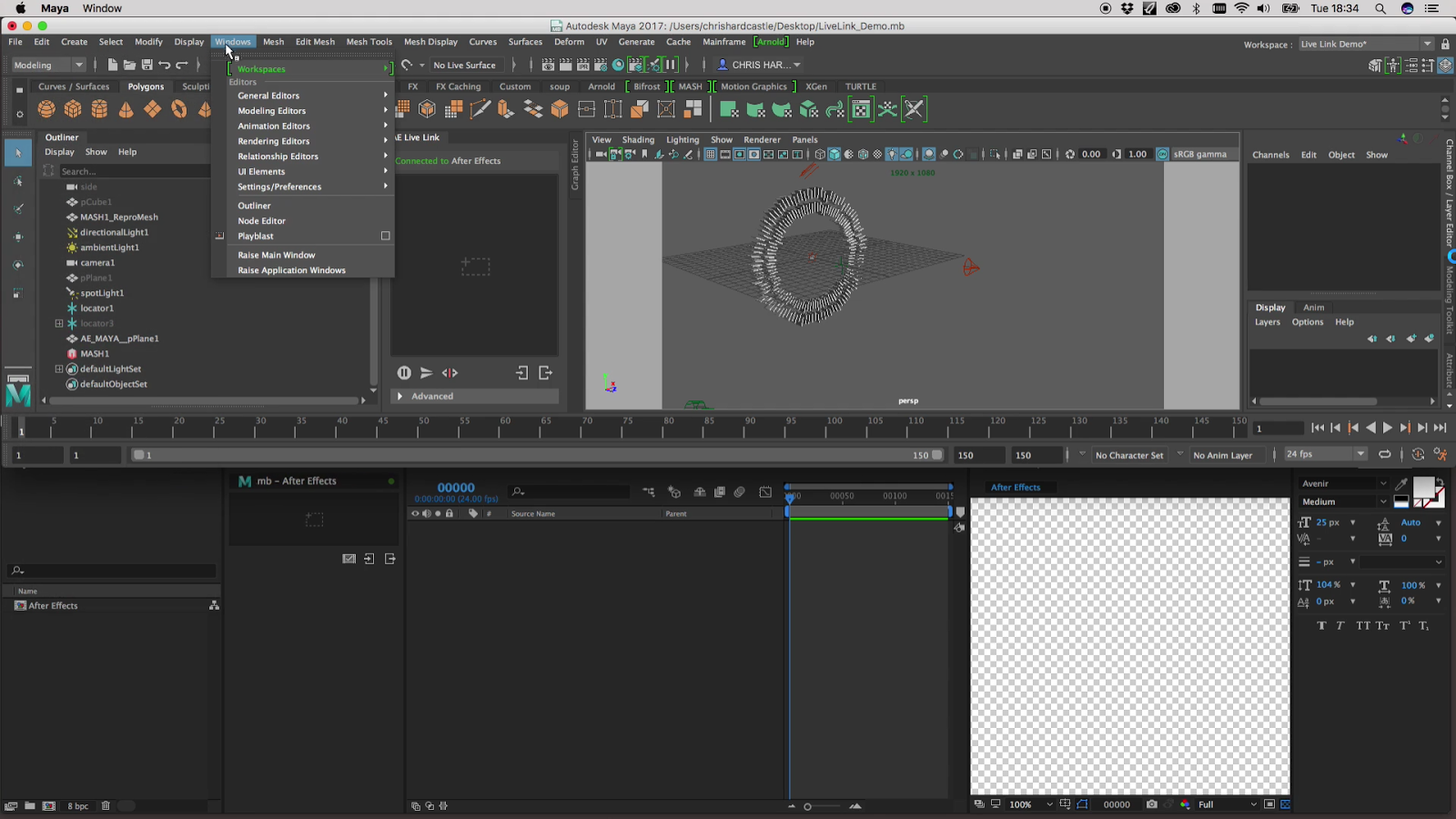Open the Workspace Live Link Demo dropdown
The width and height of the screenshot is (1456, 819).
[1365, 44]
